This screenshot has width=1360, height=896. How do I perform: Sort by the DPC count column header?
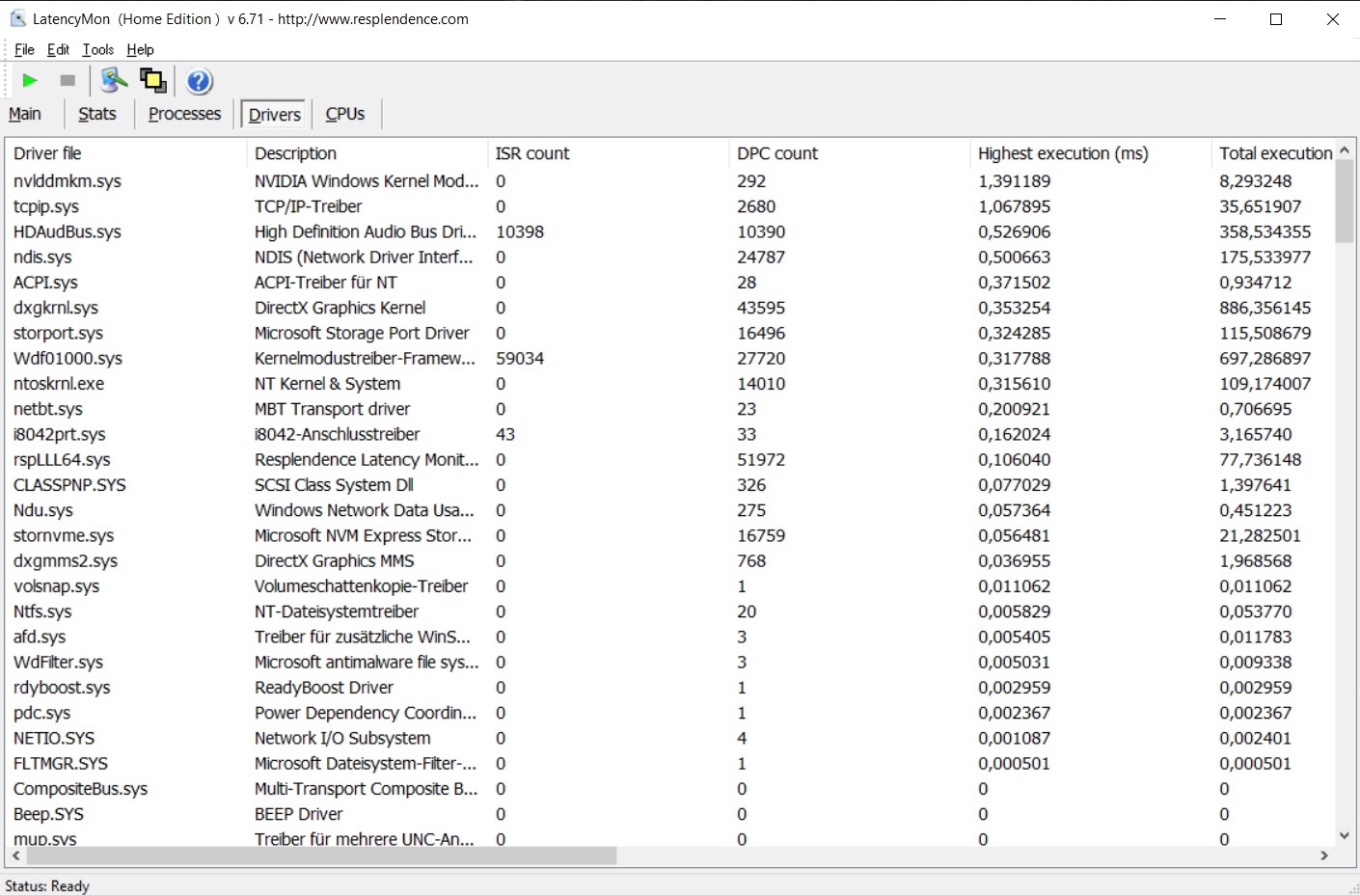point(777,153)
